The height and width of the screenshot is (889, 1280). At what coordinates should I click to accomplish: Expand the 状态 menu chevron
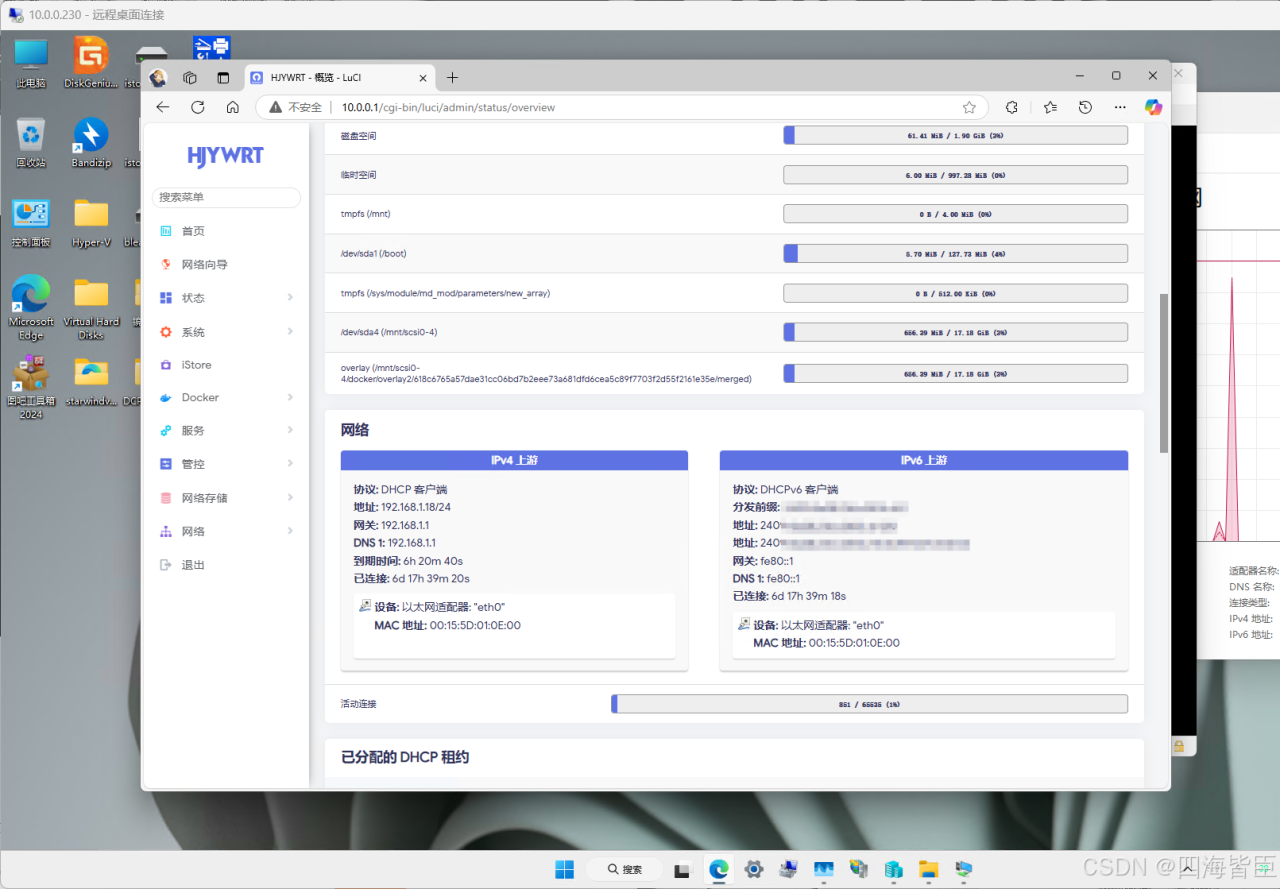(290, 298)
